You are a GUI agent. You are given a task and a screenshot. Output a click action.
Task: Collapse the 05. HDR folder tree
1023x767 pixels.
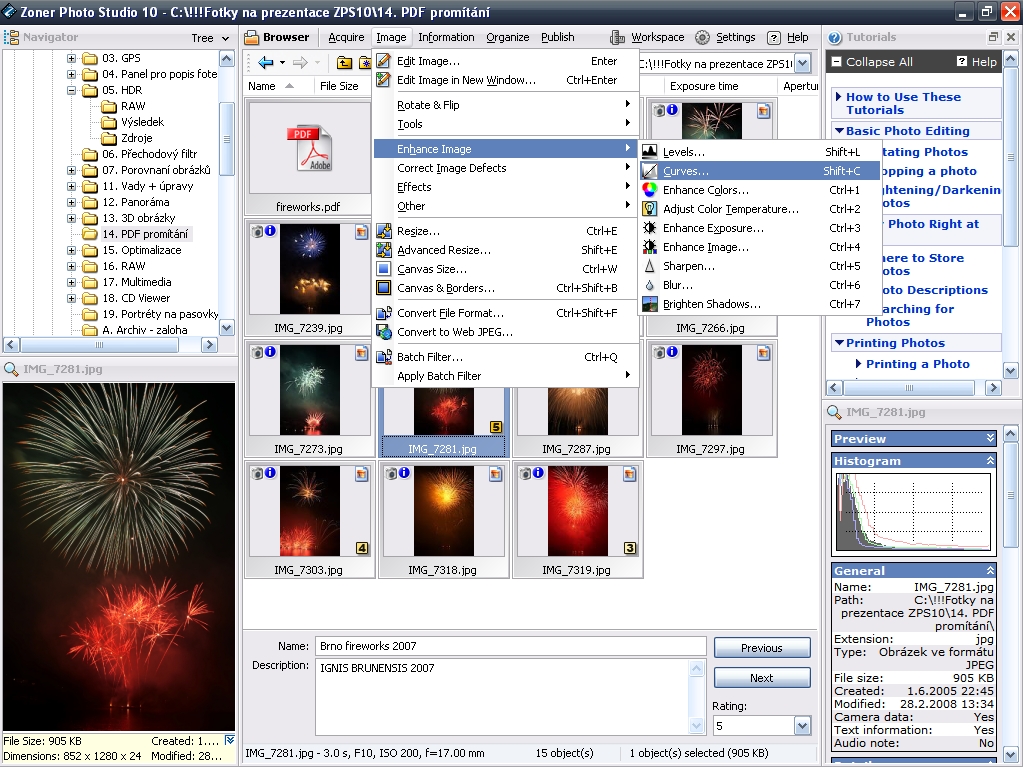pos(72,90)
